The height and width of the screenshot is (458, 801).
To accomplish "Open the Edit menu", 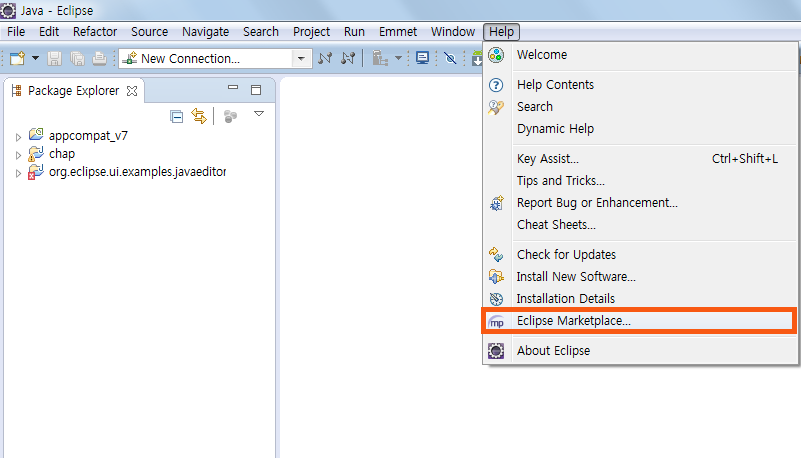I will coord(49,32).
